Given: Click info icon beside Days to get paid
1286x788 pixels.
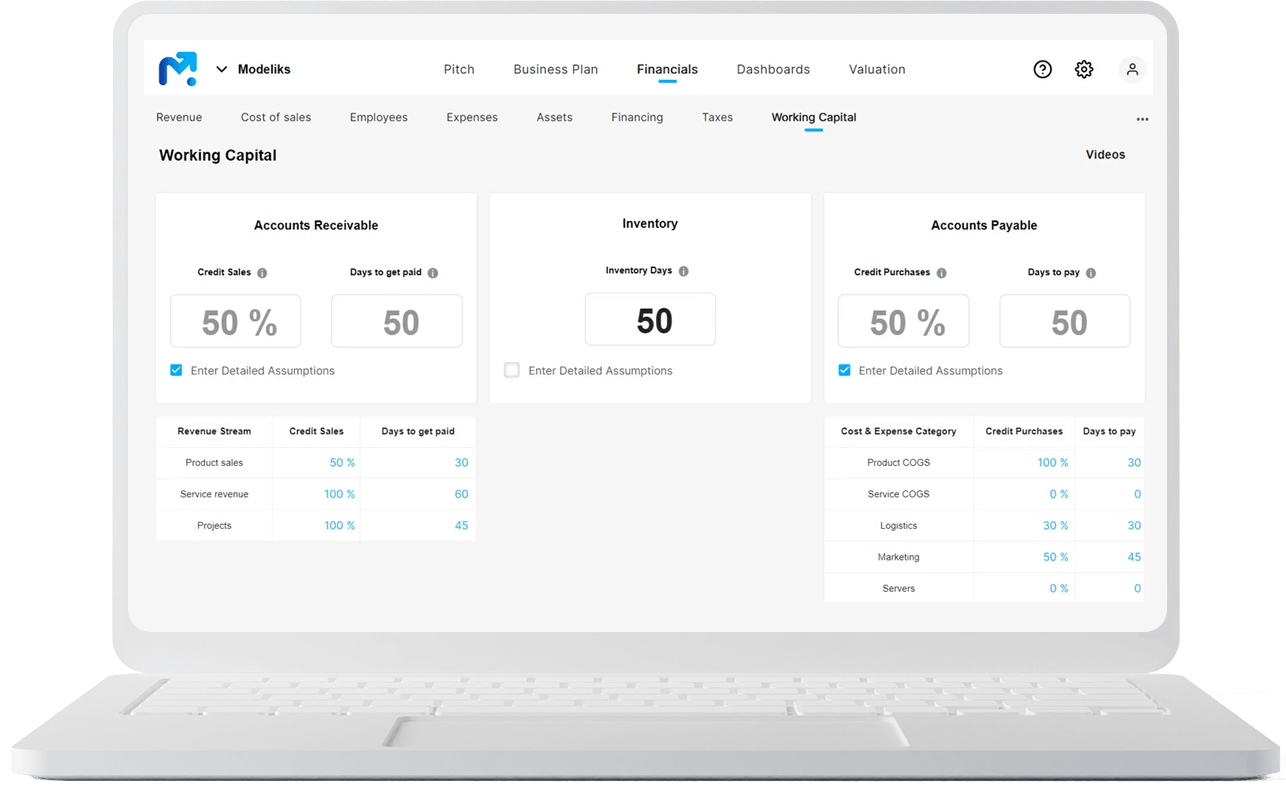Looking at the screenshot, I should pos(433,273).
